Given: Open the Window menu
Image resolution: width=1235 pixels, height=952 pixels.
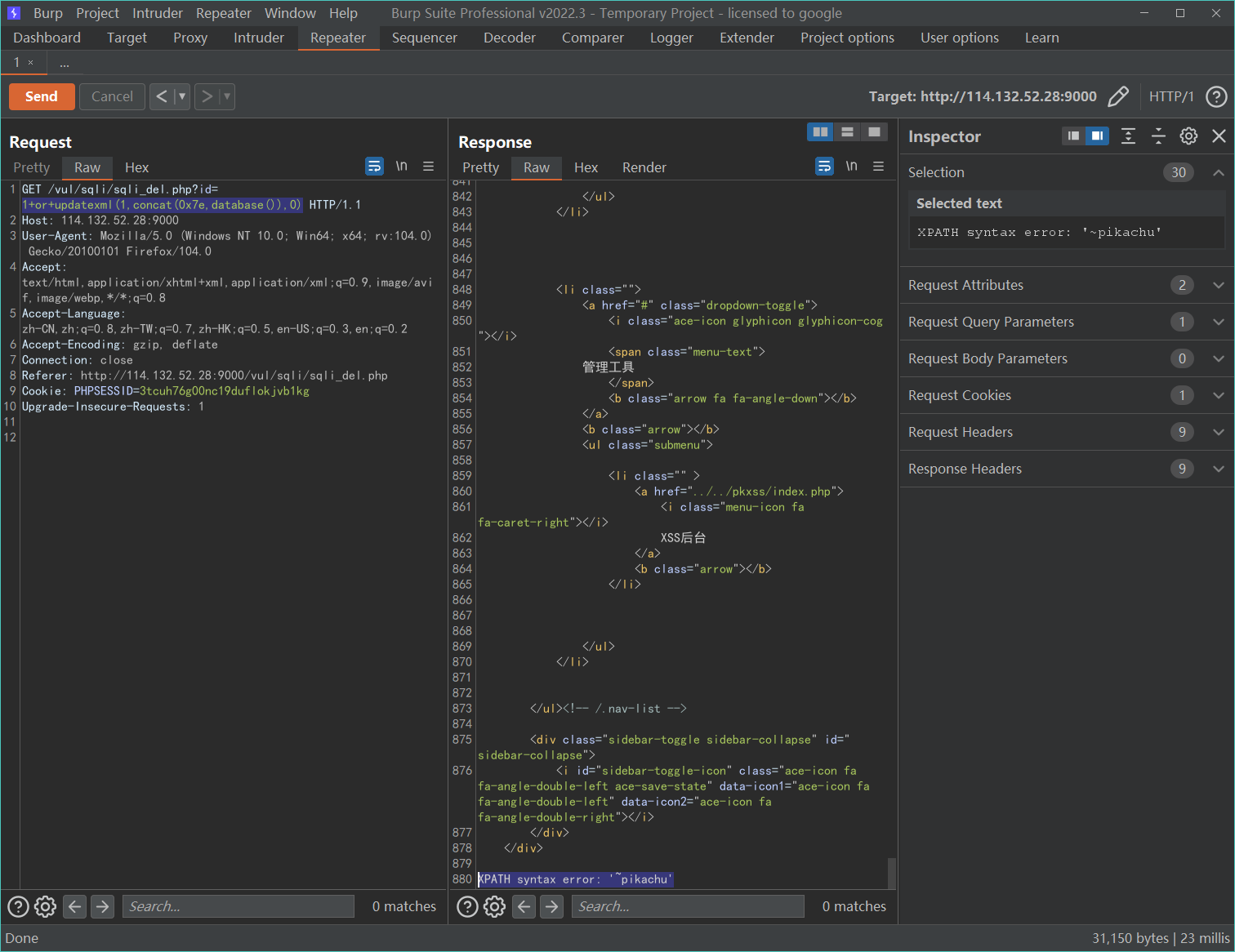Looking at the screenshot, I should pos(290,13).
